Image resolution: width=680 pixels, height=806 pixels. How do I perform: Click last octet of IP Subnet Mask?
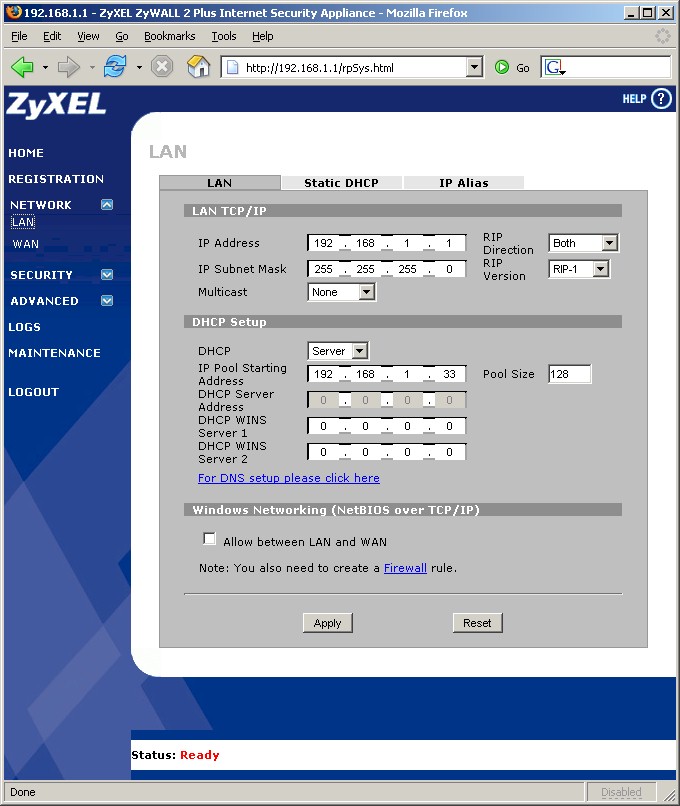click(450, 269)
